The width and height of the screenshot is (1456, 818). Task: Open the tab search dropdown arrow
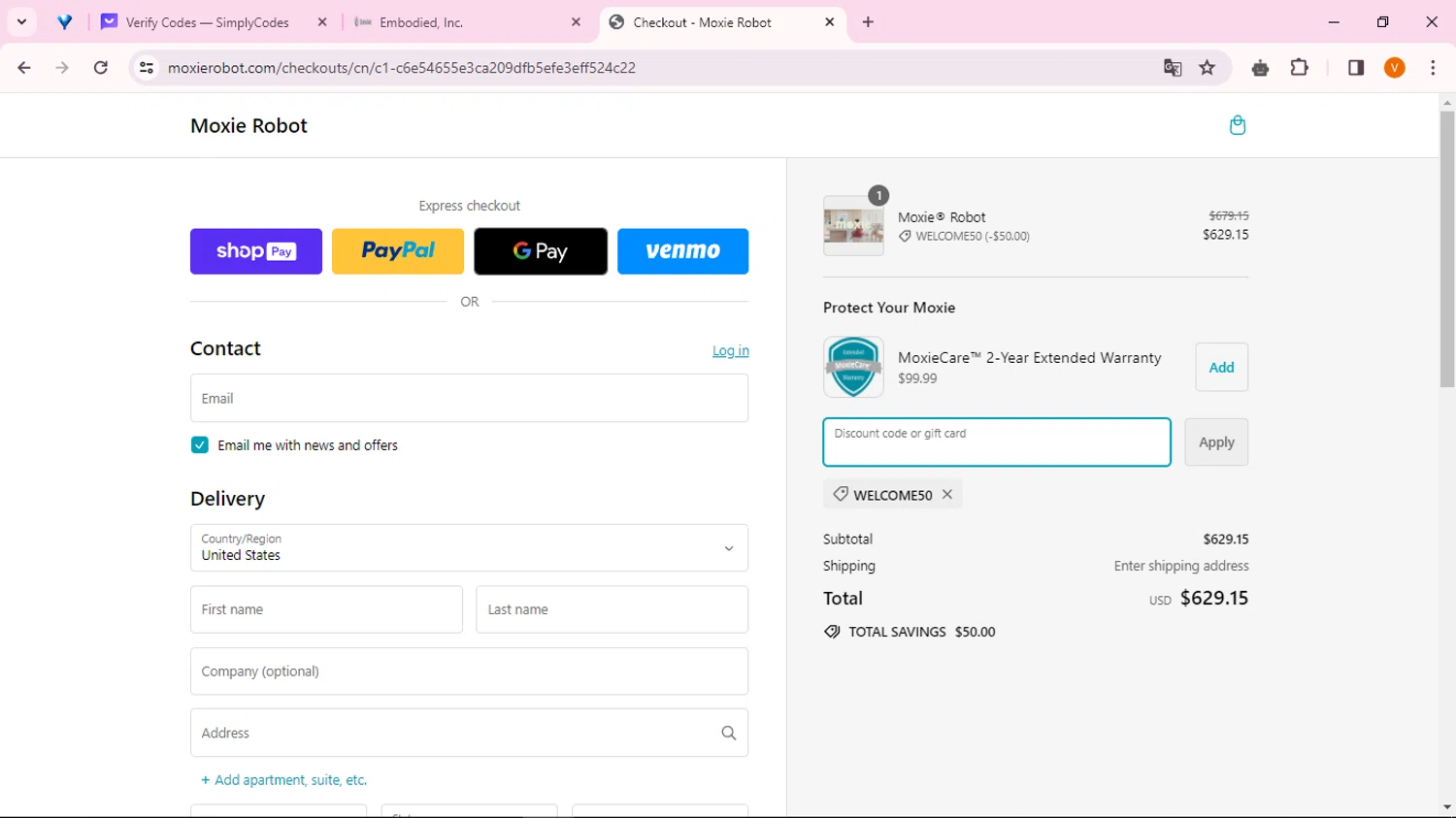21,21
